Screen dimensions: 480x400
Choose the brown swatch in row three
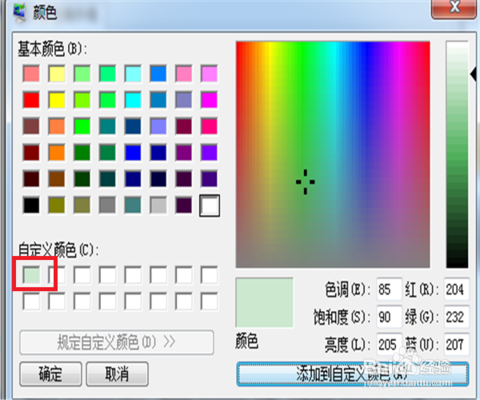point(31,126)
